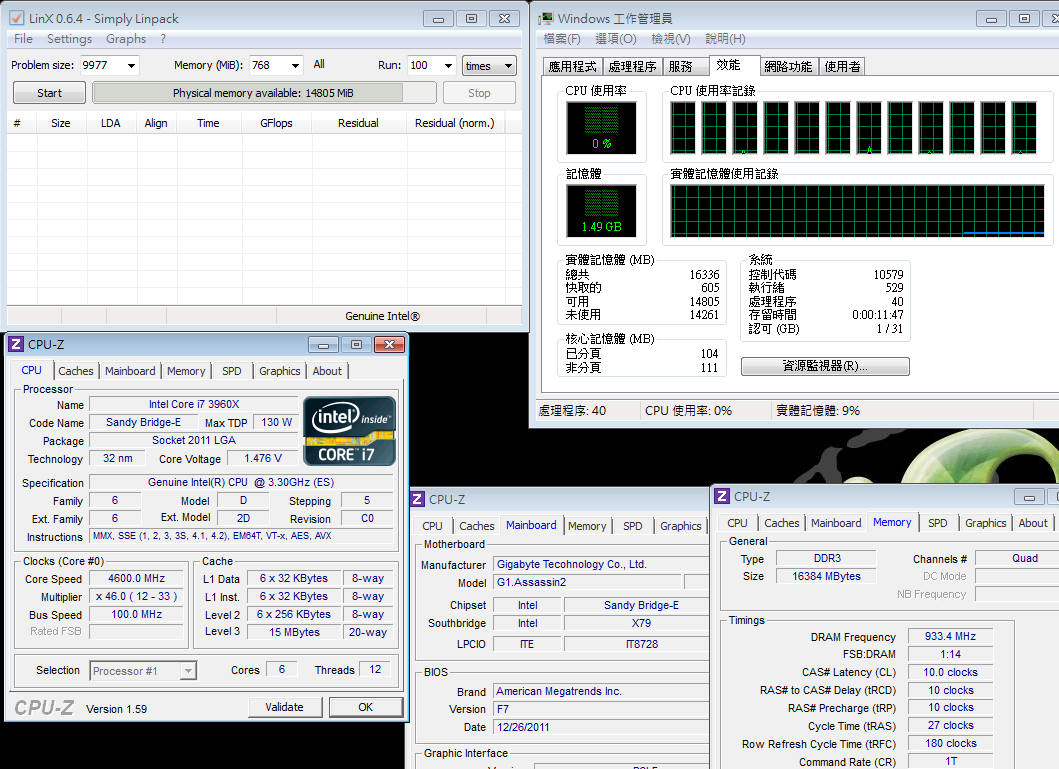Click the Size column header in LinX
This screenshot has width=1059, height=769.
click(x=61, y=123)
